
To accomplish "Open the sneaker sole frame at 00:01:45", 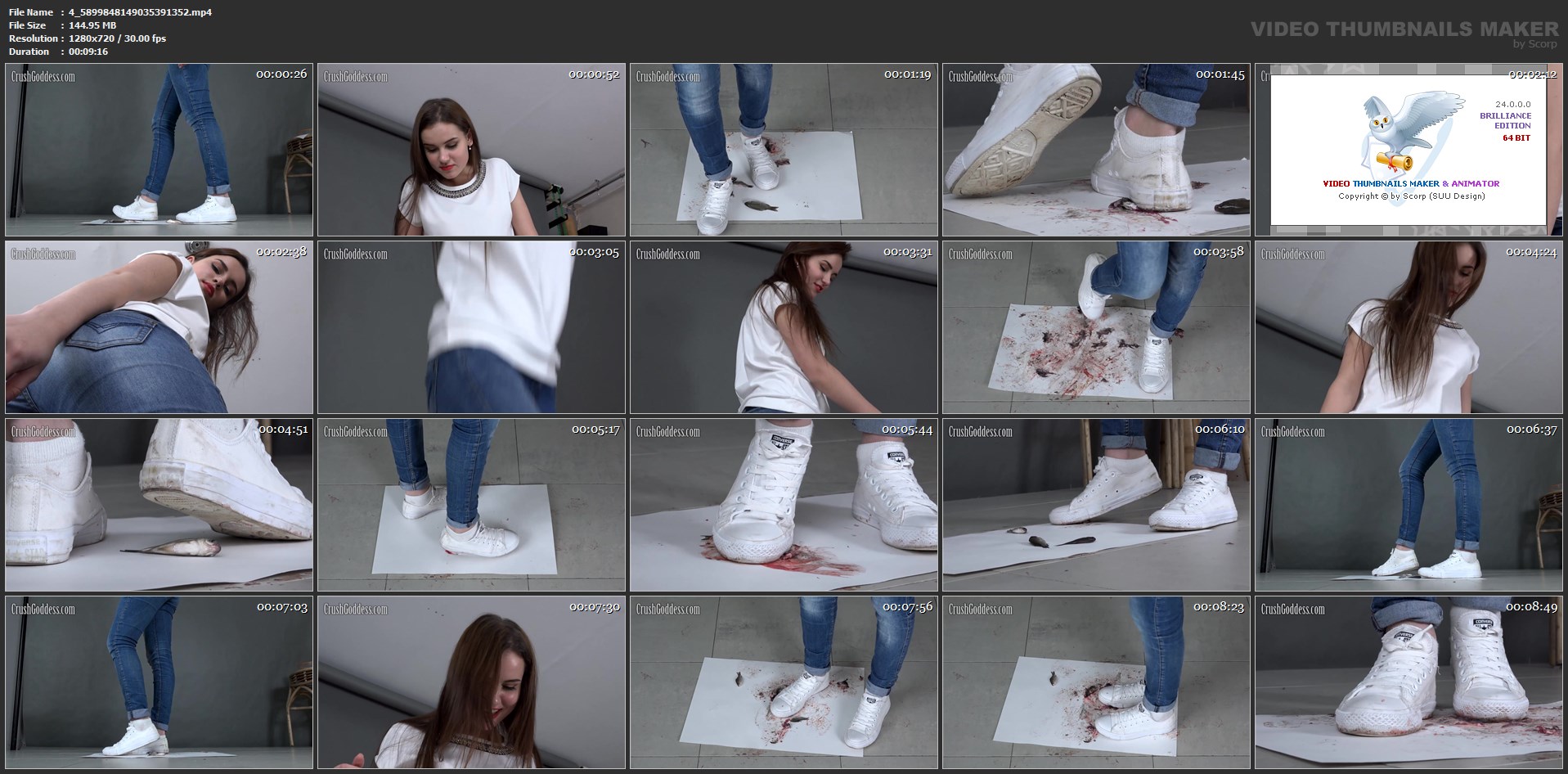I will point(1096,150).
